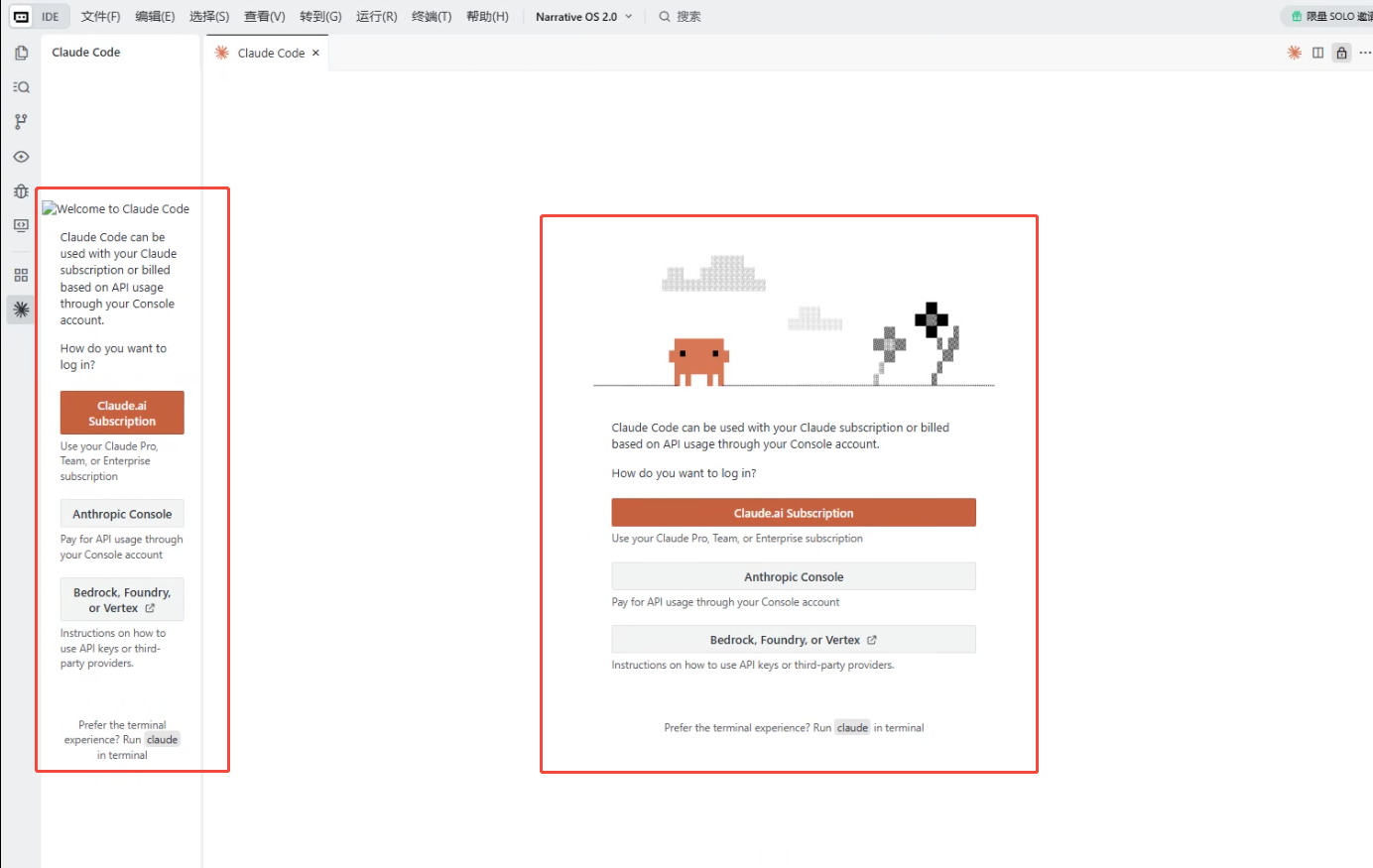Switch to IDE mode in the title bar
1373x868 pixels.
coord(51,17)
